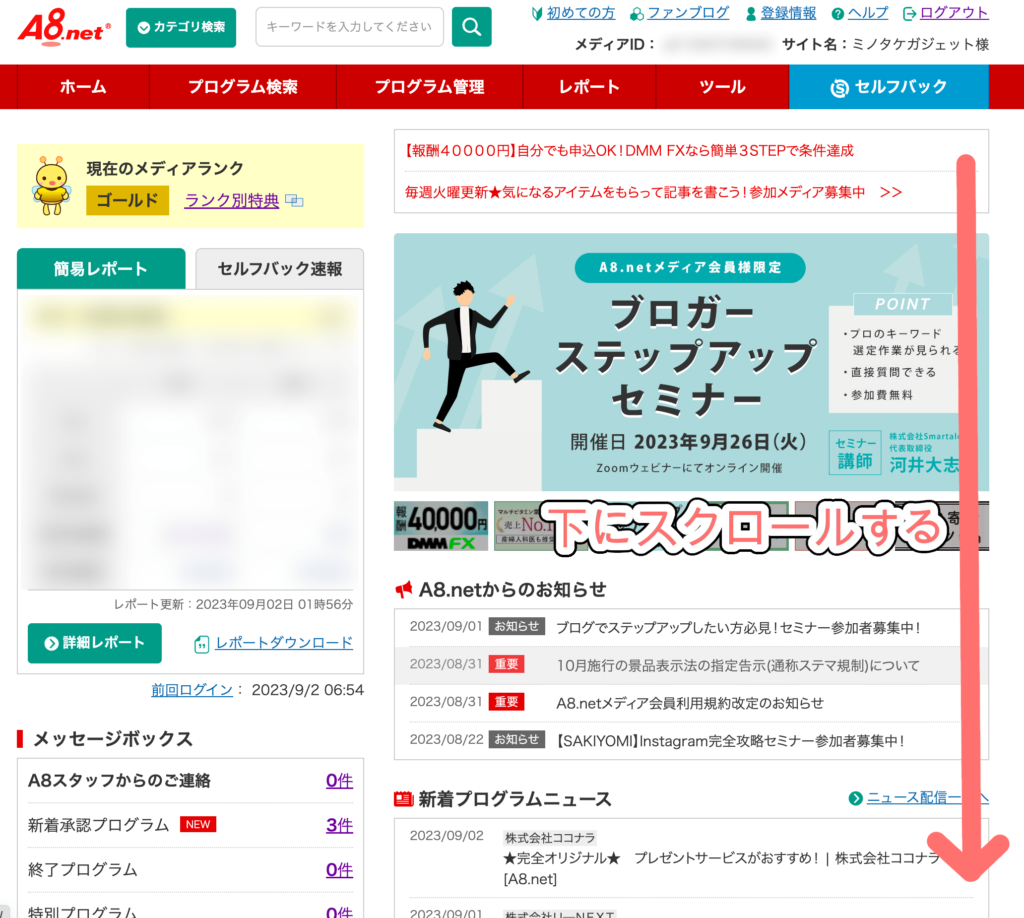Image resolution: width=1024 pixels, height=918 pixels.
Task: Open the プログラム管理 menu
Action: pyautogui.click(x=430, y=87)
